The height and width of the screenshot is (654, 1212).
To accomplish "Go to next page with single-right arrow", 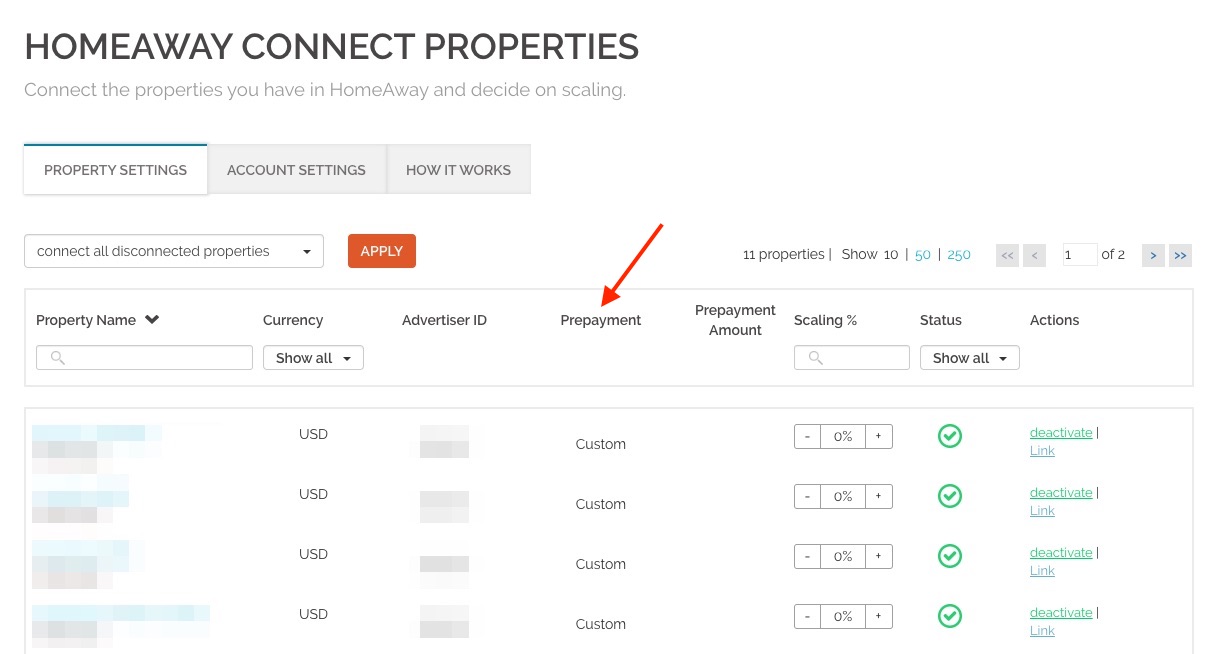I will pos(1153,255).
